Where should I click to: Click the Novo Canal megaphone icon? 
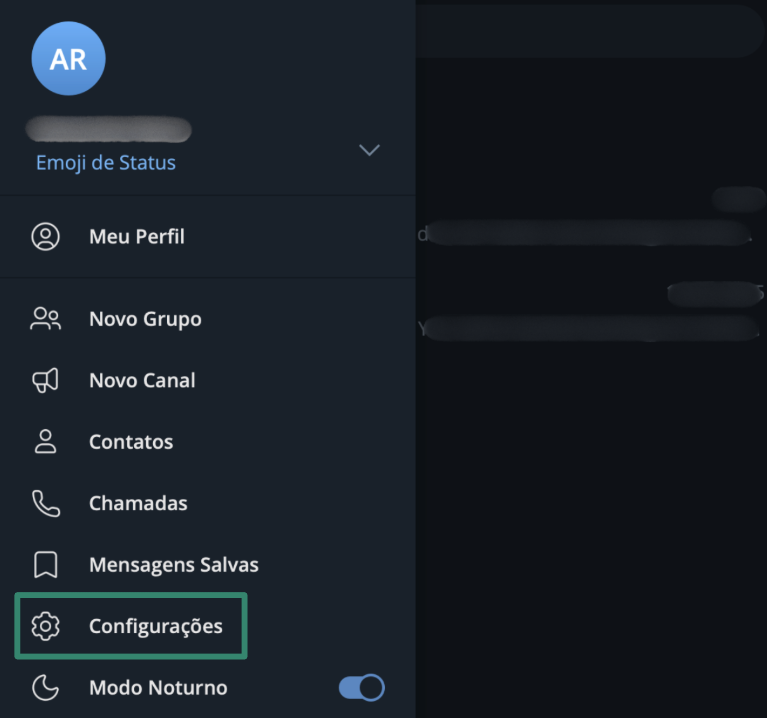click(46, 380)
